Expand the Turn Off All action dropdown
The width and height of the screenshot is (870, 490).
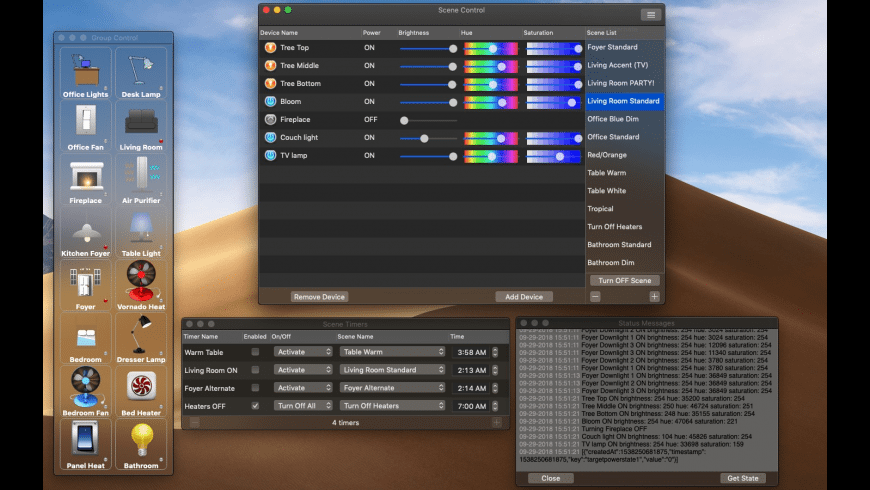coord(303,406)
